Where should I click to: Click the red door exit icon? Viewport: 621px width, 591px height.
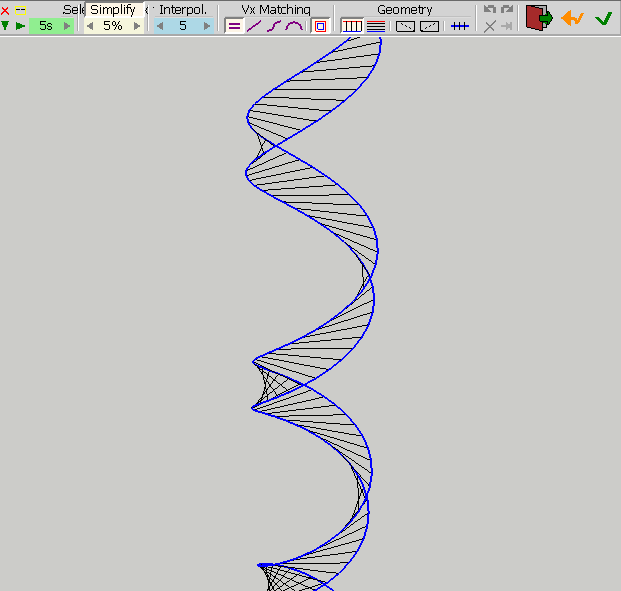[539, 17]
